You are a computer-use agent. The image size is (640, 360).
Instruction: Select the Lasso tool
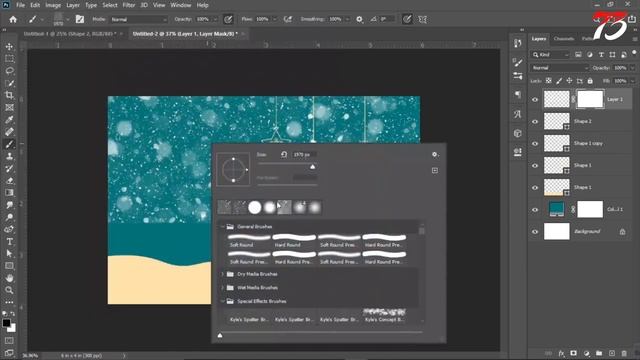[x=9, y=71]
